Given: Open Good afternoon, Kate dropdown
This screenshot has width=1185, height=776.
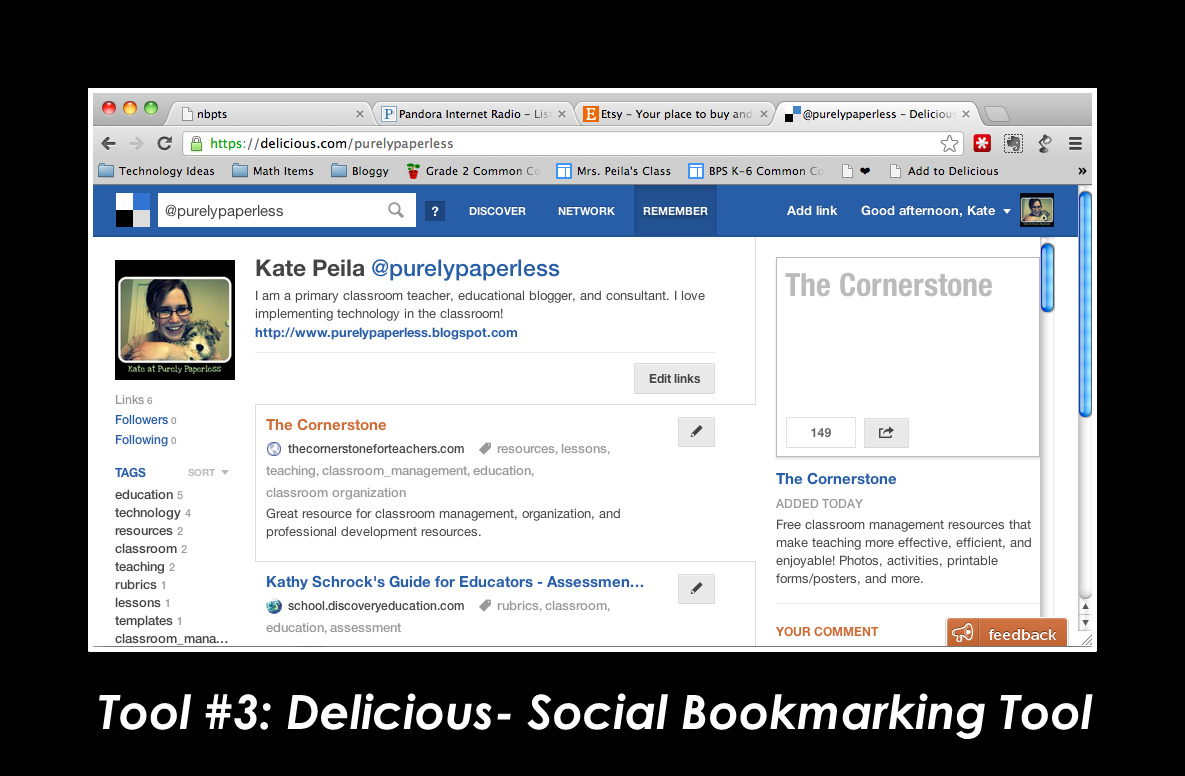Looking at the screenshot, I should click(x=935, y=211).
